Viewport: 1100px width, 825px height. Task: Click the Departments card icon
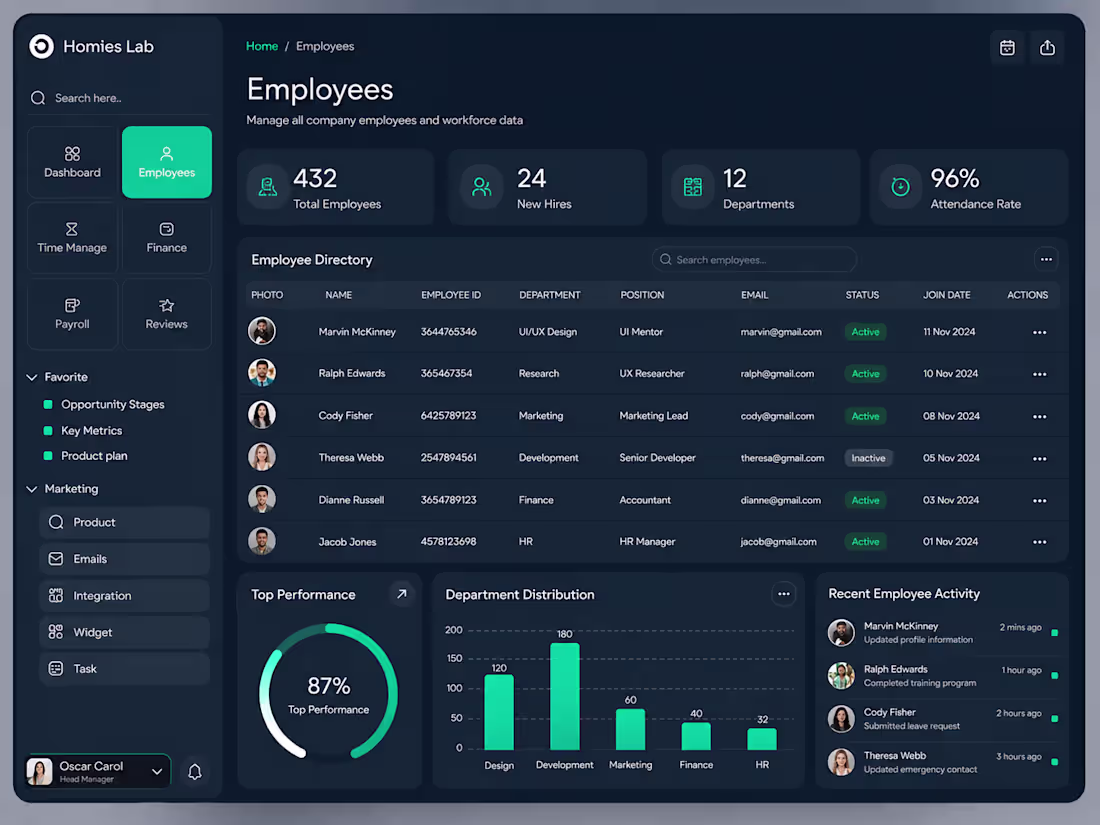(692, 187)
